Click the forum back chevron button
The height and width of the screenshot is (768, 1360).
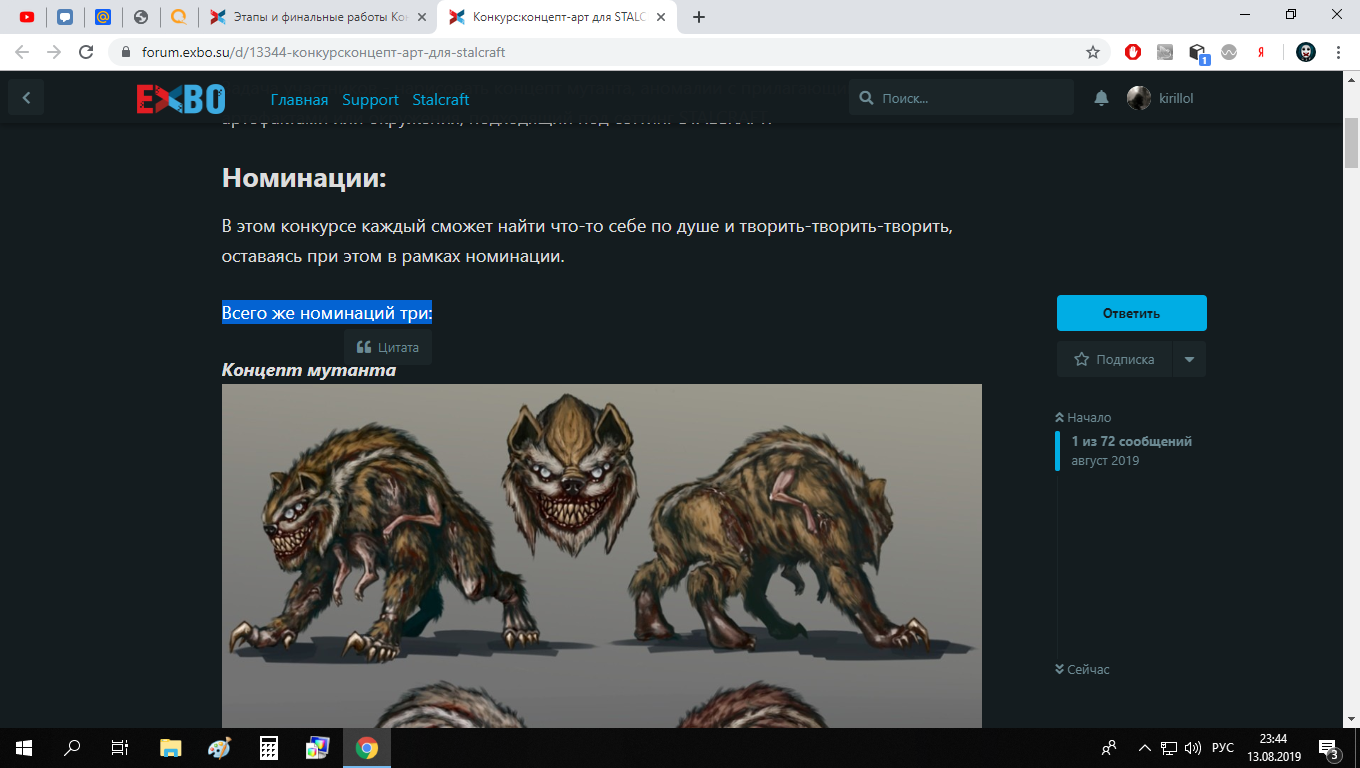[26, 98]
